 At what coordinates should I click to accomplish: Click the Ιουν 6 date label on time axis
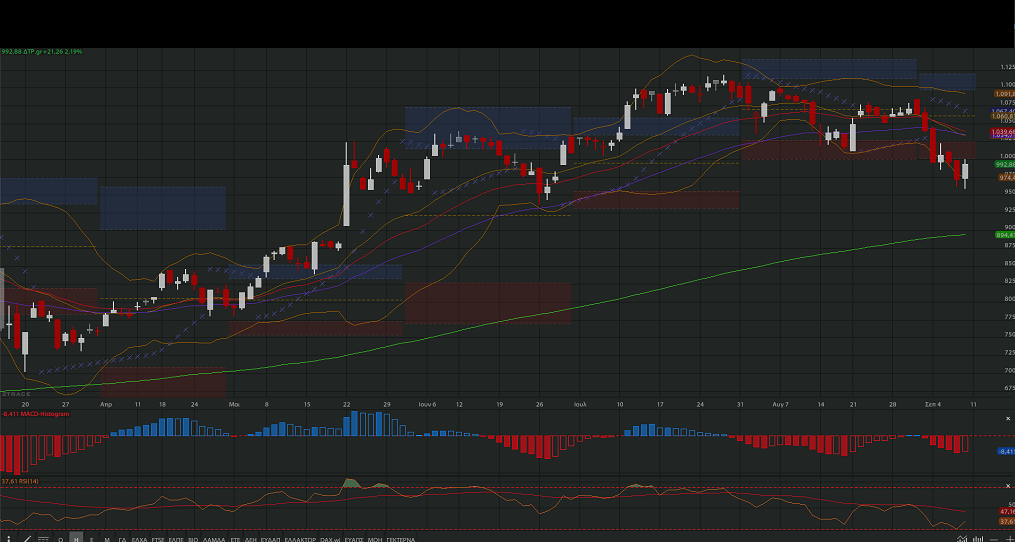tap(427, 404)
